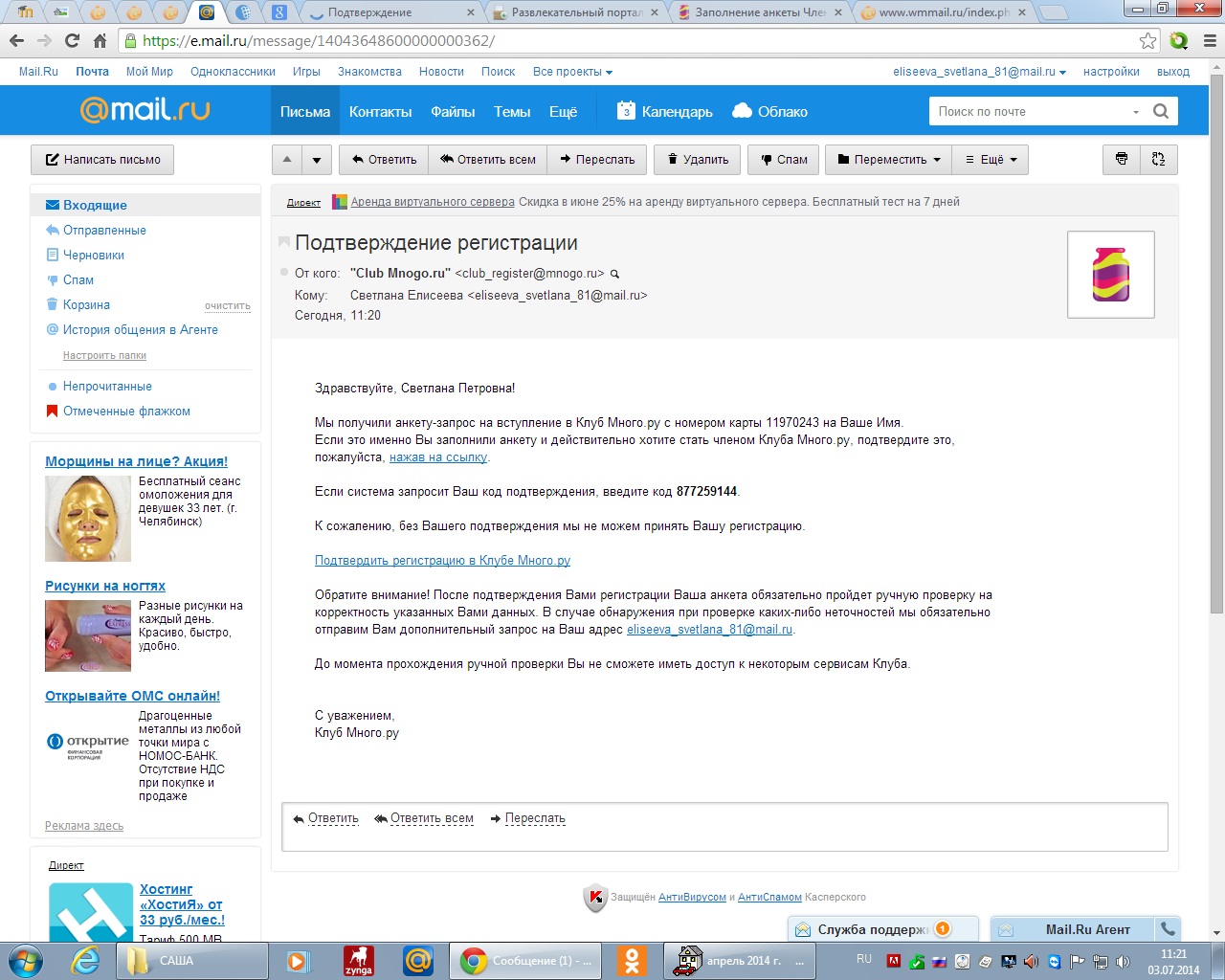Open the Переместить dropdown
Viewport: 1225px width, 980px height.
point(889,160)
